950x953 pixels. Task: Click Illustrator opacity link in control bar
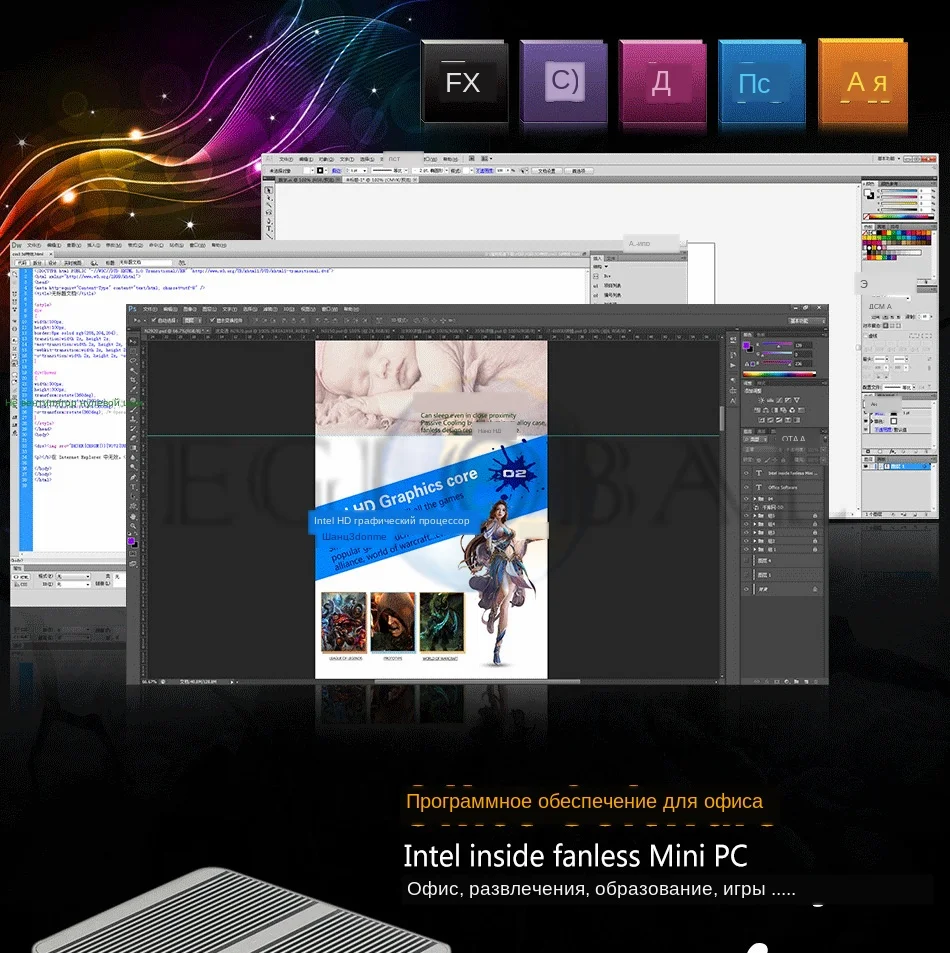pos(484,171)
